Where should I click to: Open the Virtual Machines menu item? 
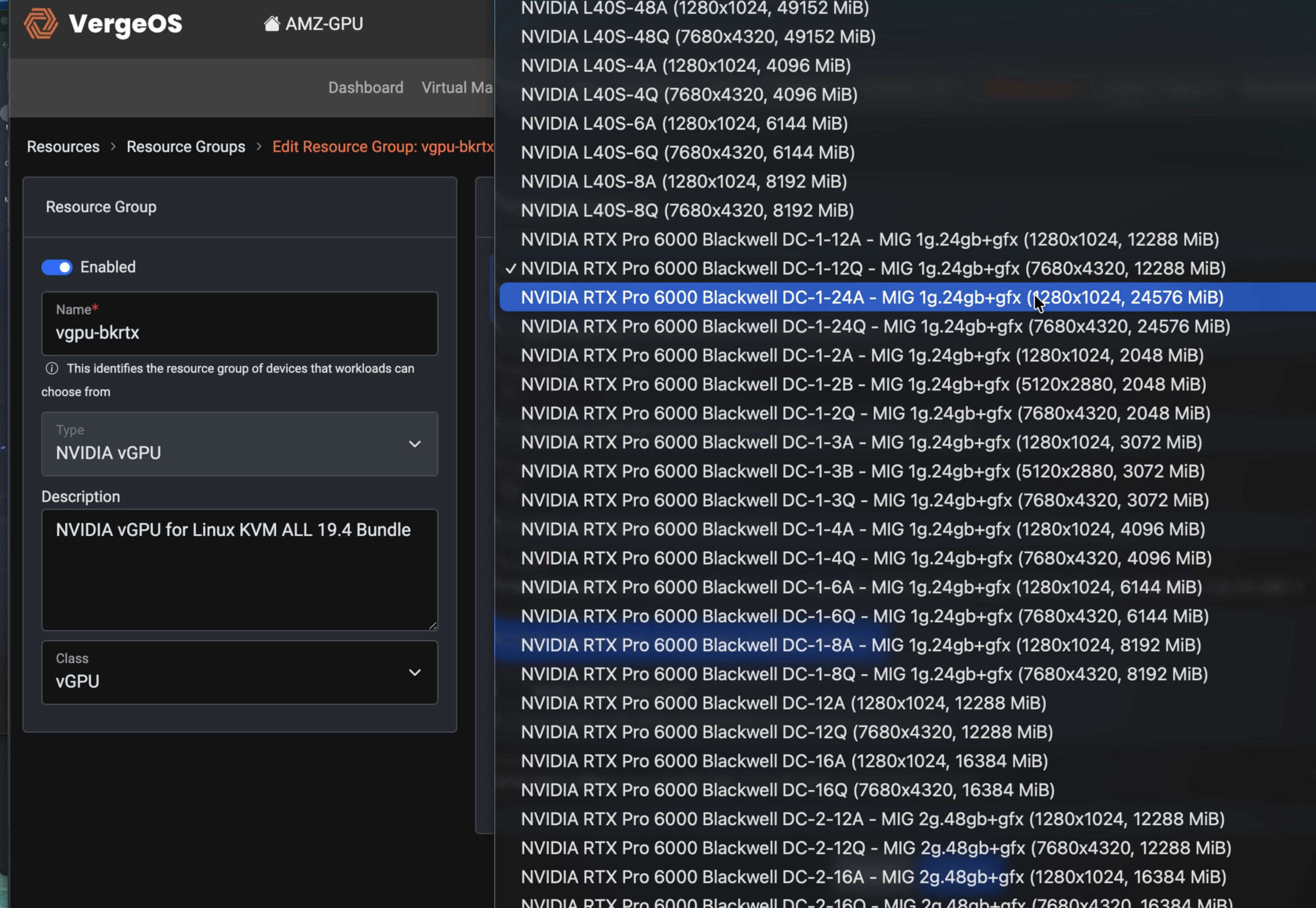[x=456, y=87]
